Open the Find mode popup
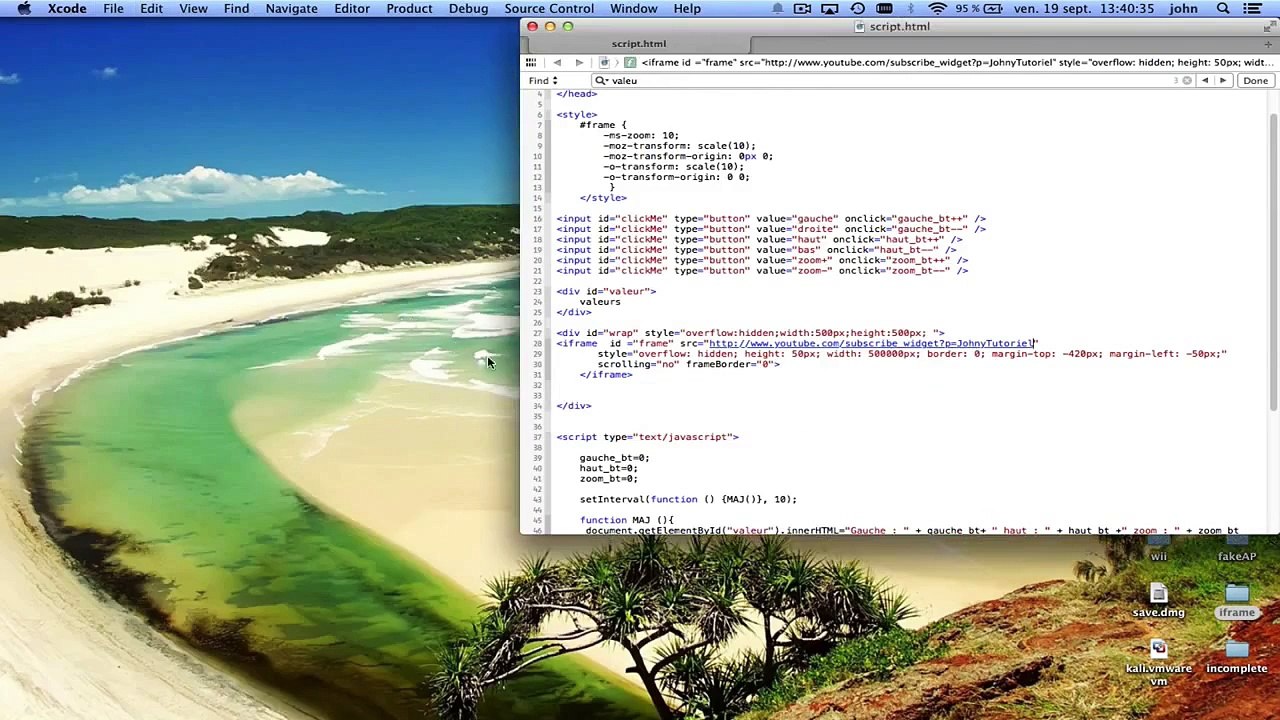 (543, 81)
